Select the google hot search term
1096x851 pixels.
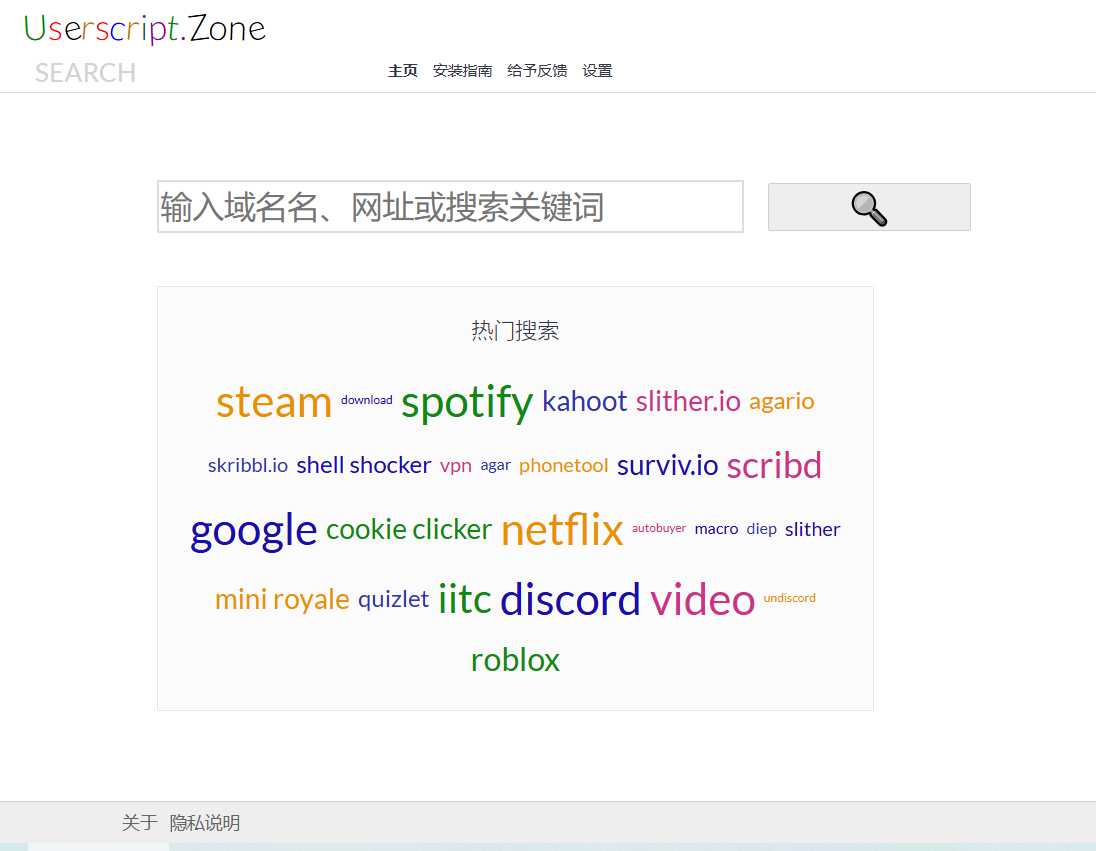(253, 530)
